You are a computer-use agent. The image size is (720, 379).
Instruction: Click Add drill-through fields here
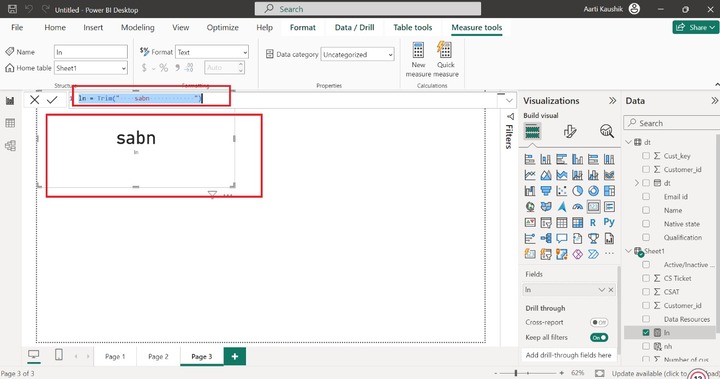click(x=568, y=355)
